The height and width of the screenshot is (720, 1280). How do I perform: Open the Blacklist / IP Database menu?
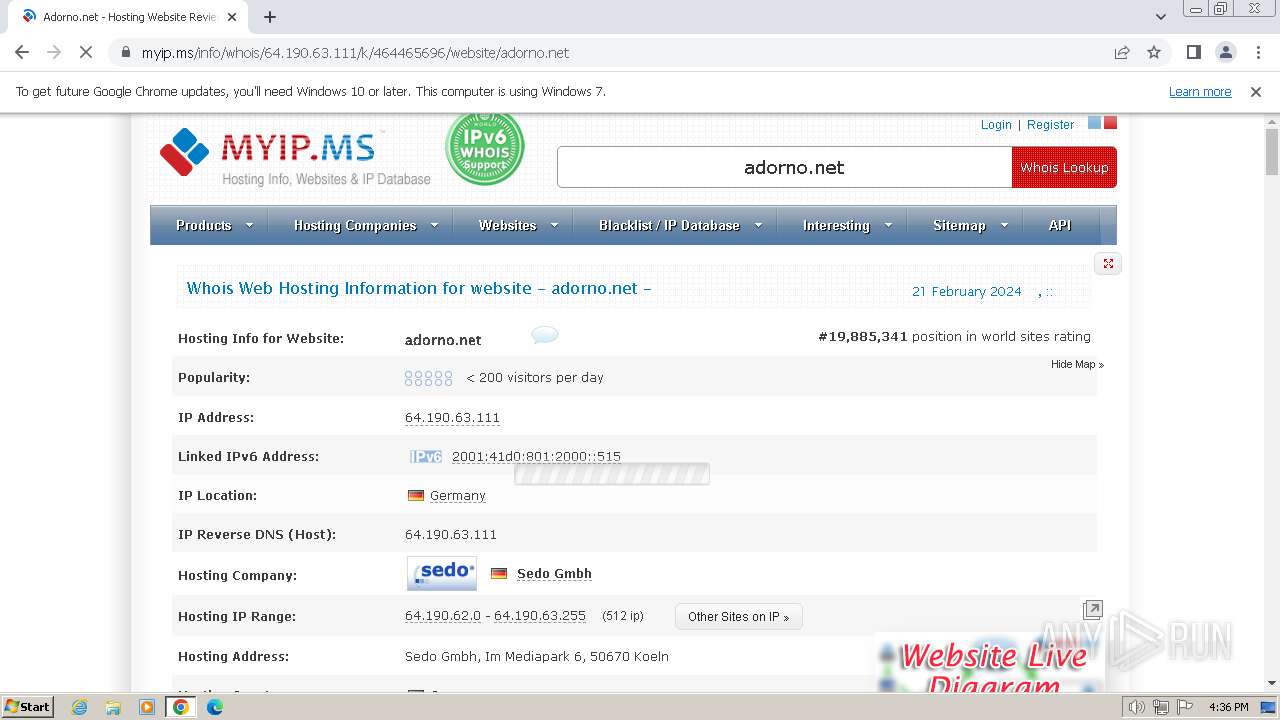tap(669, 225)
